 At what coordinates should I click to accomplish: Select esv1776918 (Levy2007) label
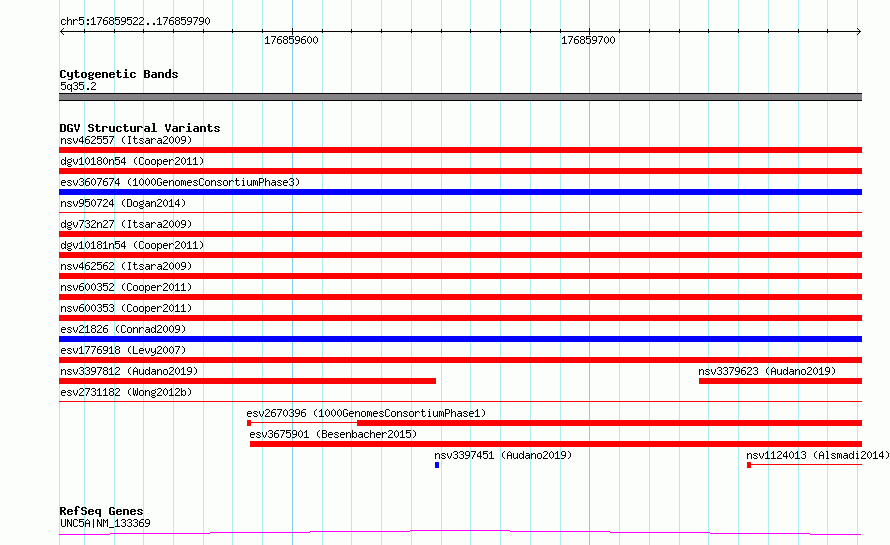[123, 350]
